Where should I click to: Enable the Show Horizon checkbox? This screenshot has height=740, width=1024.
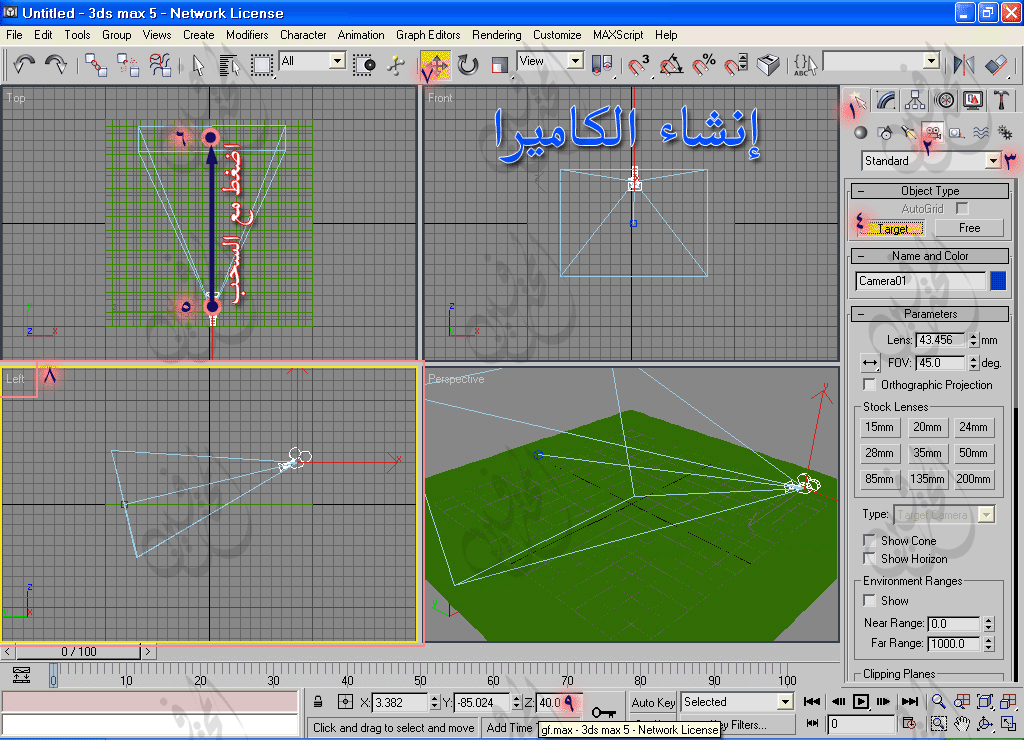pos(869,558)
